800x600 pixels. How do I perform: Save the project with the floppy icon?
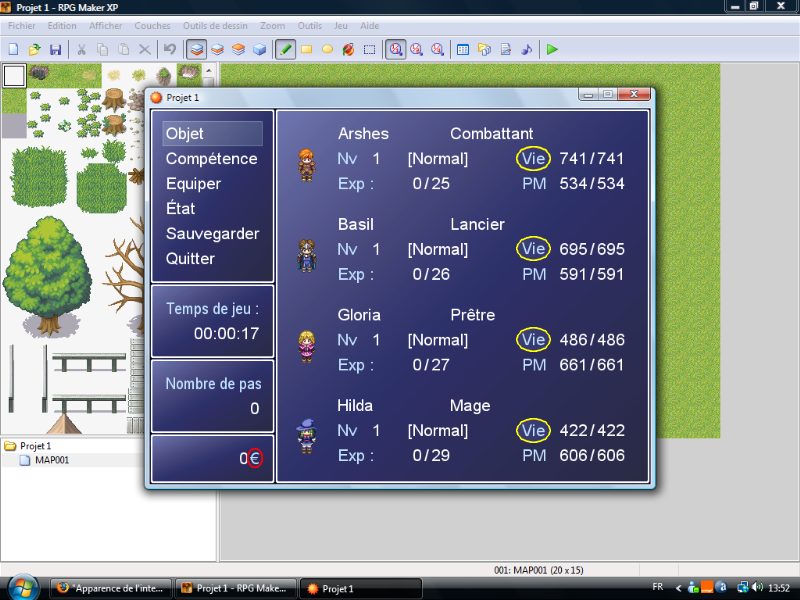55,49
